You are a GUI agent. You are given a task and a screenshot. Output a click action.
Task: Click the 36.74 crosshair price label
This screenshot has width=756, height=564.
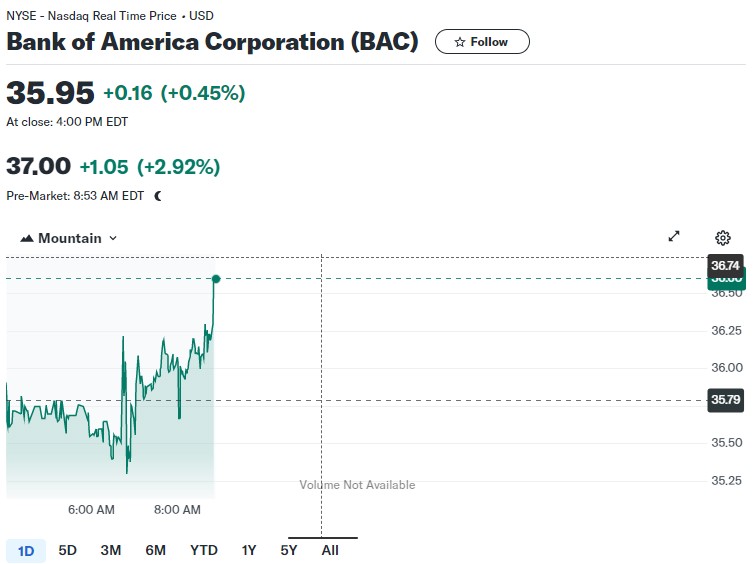pos(725,266)
